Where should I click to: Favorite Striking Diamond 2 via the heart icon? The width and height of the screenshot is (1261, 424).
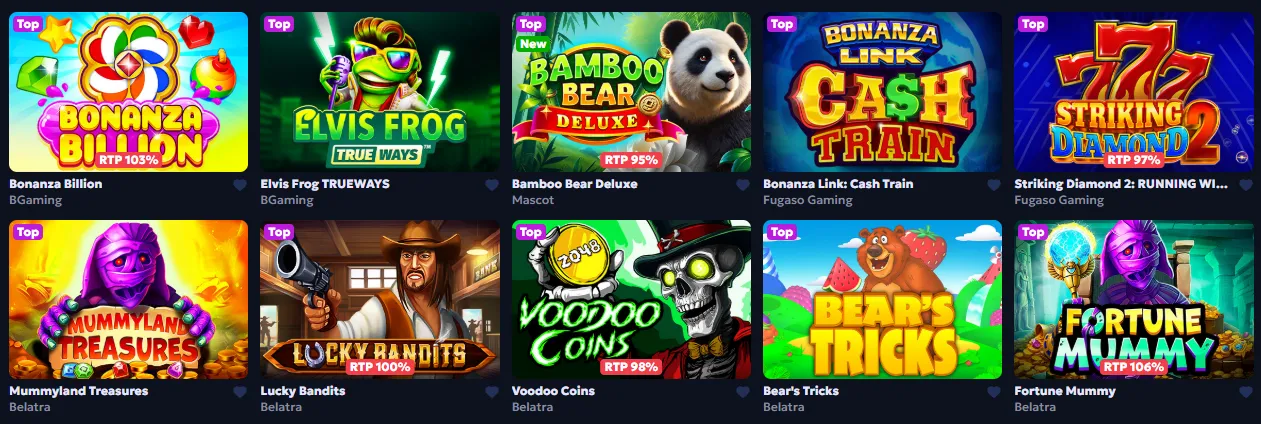[1245, 185]
